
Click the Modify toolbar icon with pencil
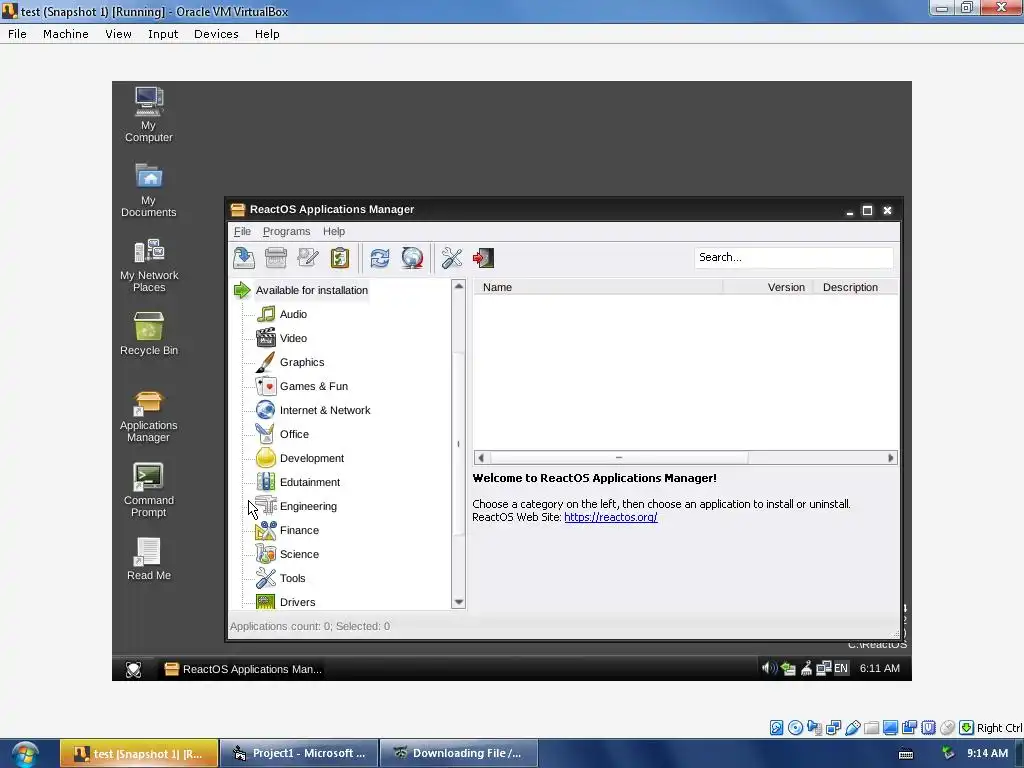[x=308, y=258]
